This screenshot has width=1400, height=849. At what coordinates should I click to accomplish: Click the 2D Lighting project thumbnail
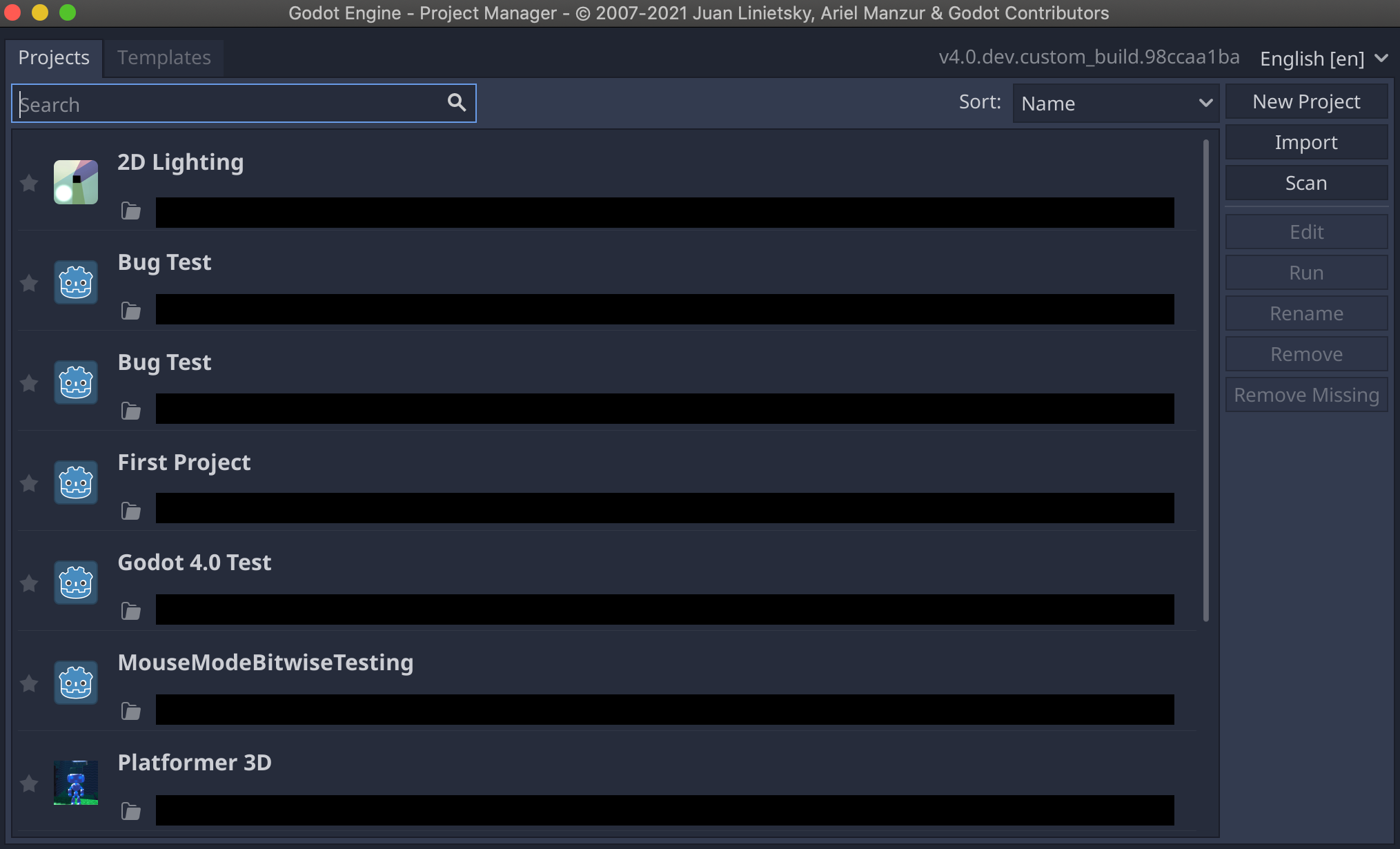pos(75,182)
